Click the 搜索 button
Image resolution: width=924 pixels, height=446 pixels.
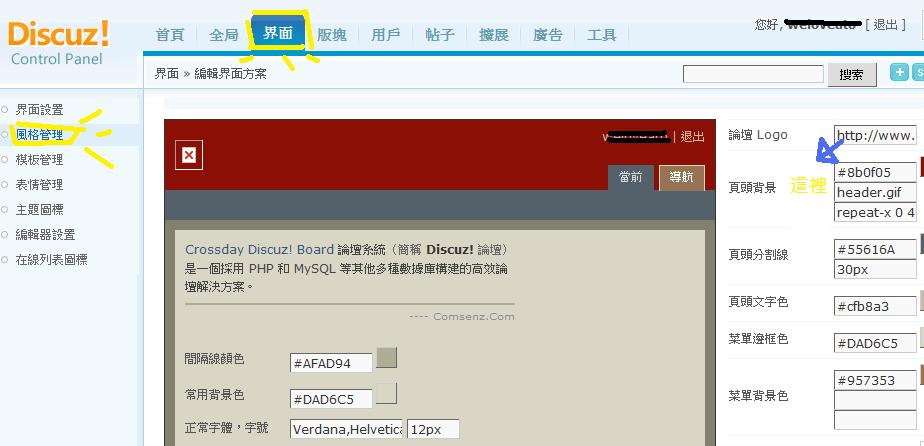[852, 74]
